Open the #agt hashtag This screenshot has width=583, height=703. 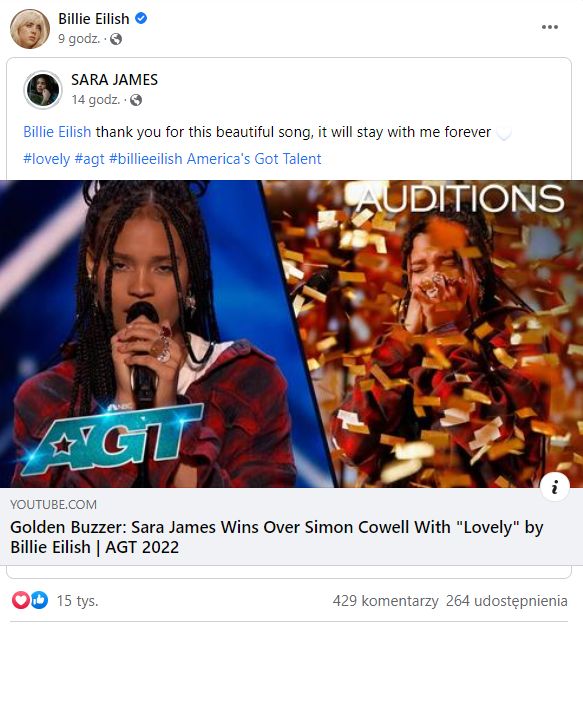coord(89,159)
